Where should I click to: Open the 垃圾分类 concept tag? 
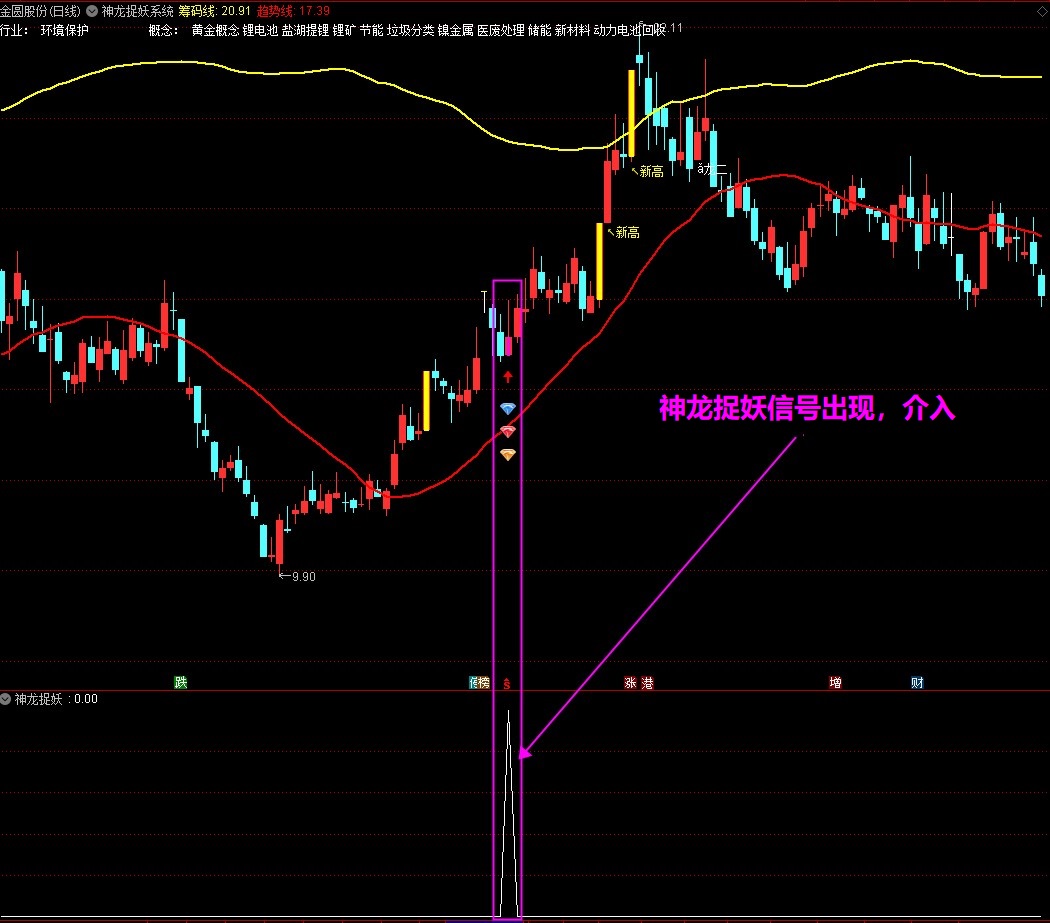(410, 30)
